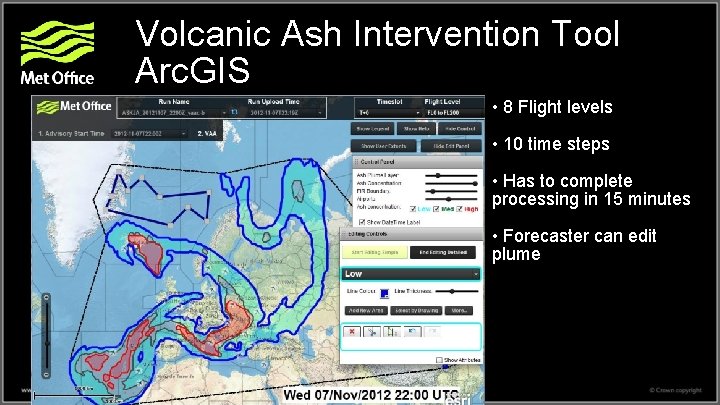
Task: Adjust the Airports slider
Action: click(x=449, y=199)
